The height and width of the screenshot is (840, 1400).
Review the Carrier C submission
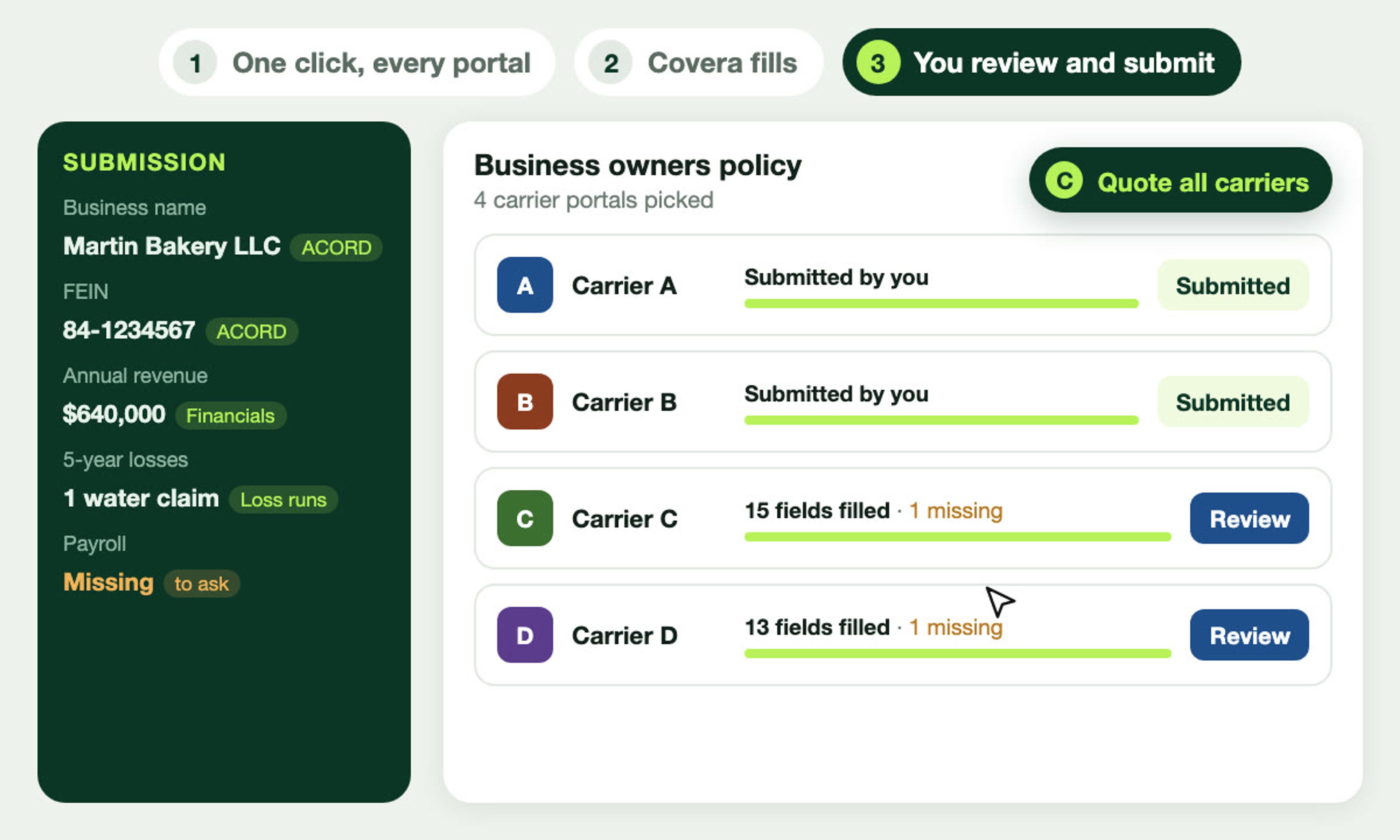click(x=1249, y=518)
